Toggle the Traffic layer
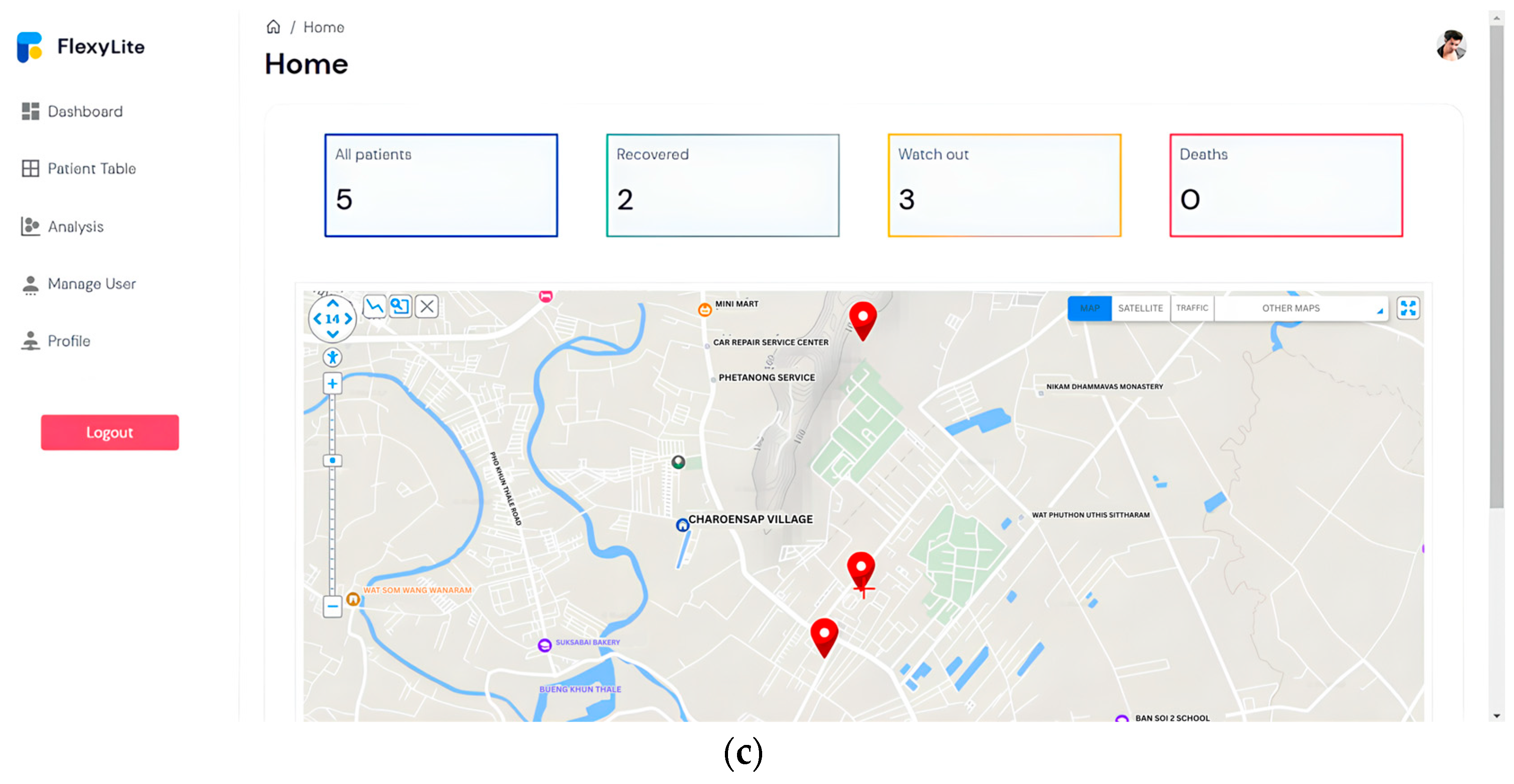This screenshot has width=1514, height=784. point(1192,308)
